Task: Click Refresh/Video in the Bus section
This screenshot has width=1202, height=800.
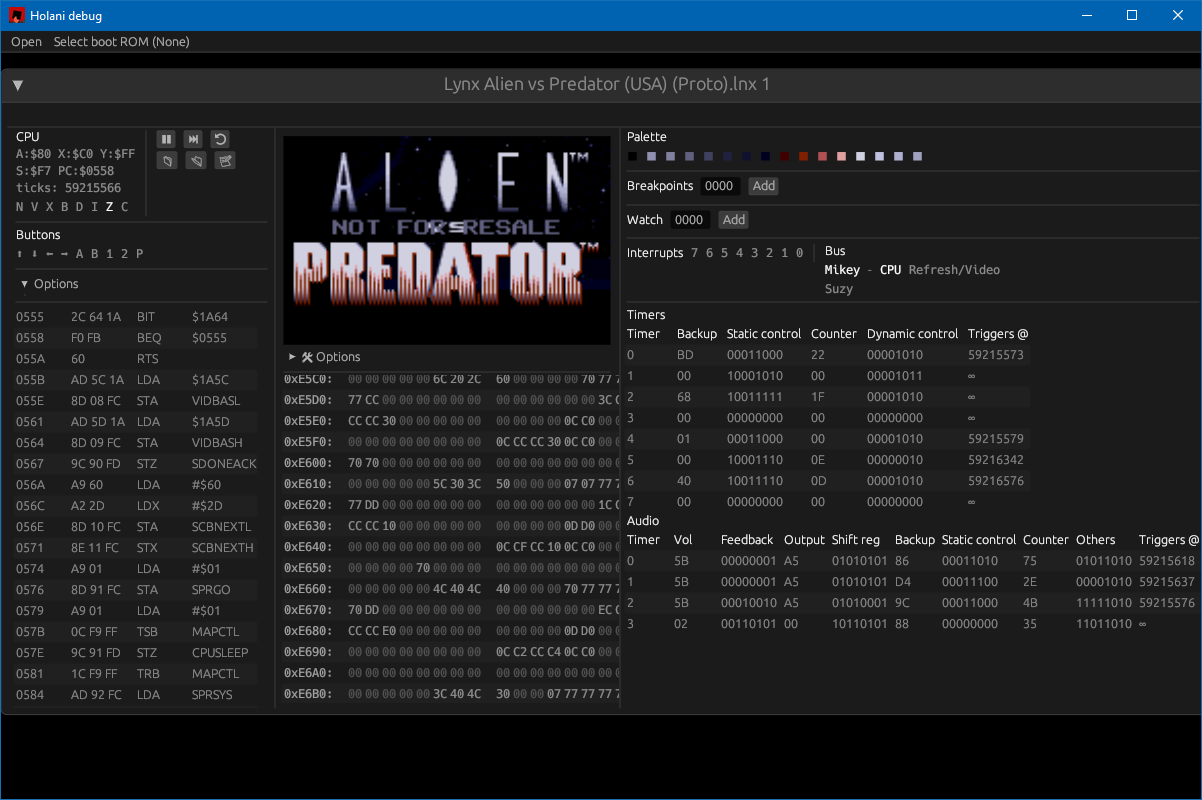Action: point(954,270)
